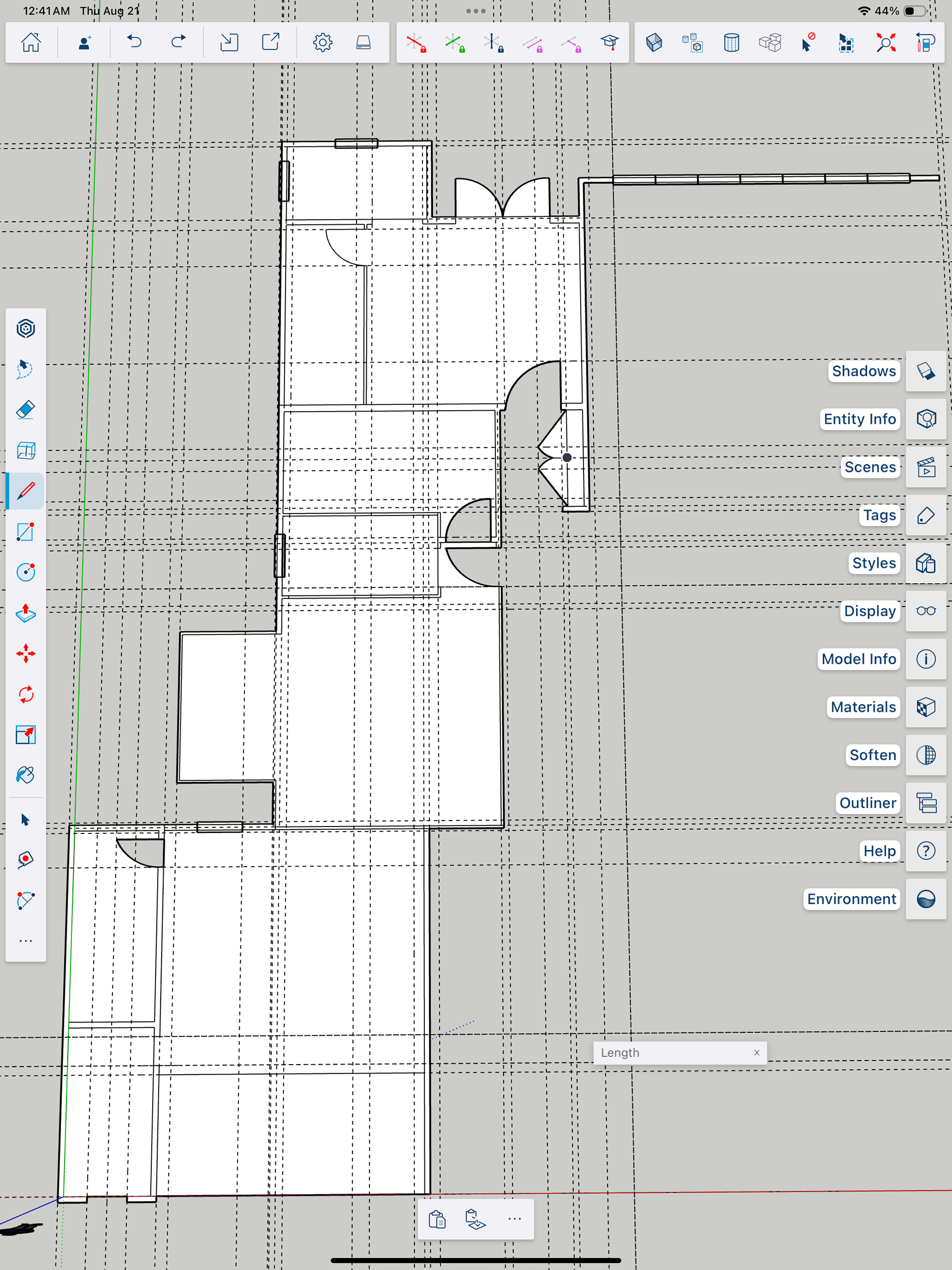Expand more options in bottom paste bar
This screenshot has width=952, height=1270.
click(515, 1219)
